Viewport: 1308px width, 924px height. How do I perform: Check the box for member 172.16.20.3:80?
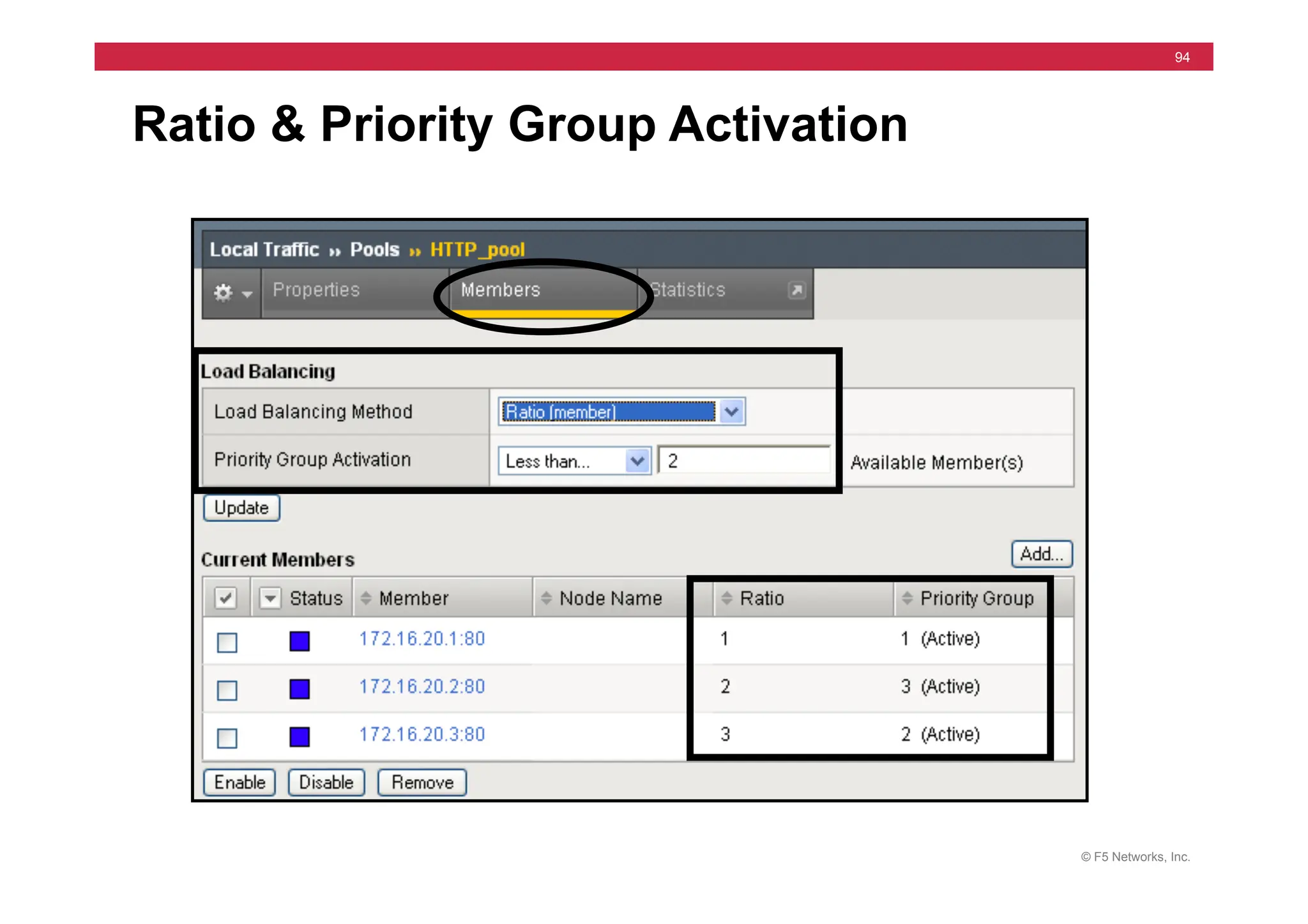coord(227,738)
